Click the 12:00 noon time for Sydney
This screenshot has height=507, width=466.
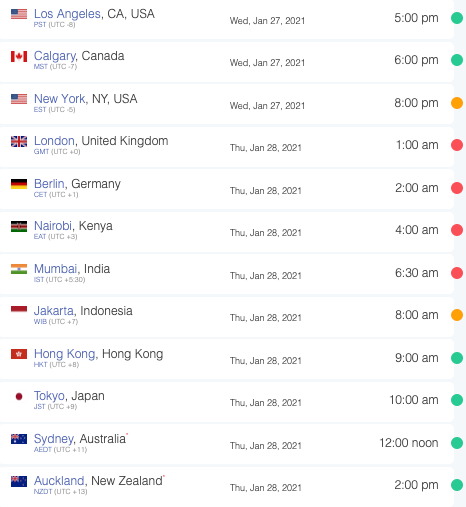409,443
